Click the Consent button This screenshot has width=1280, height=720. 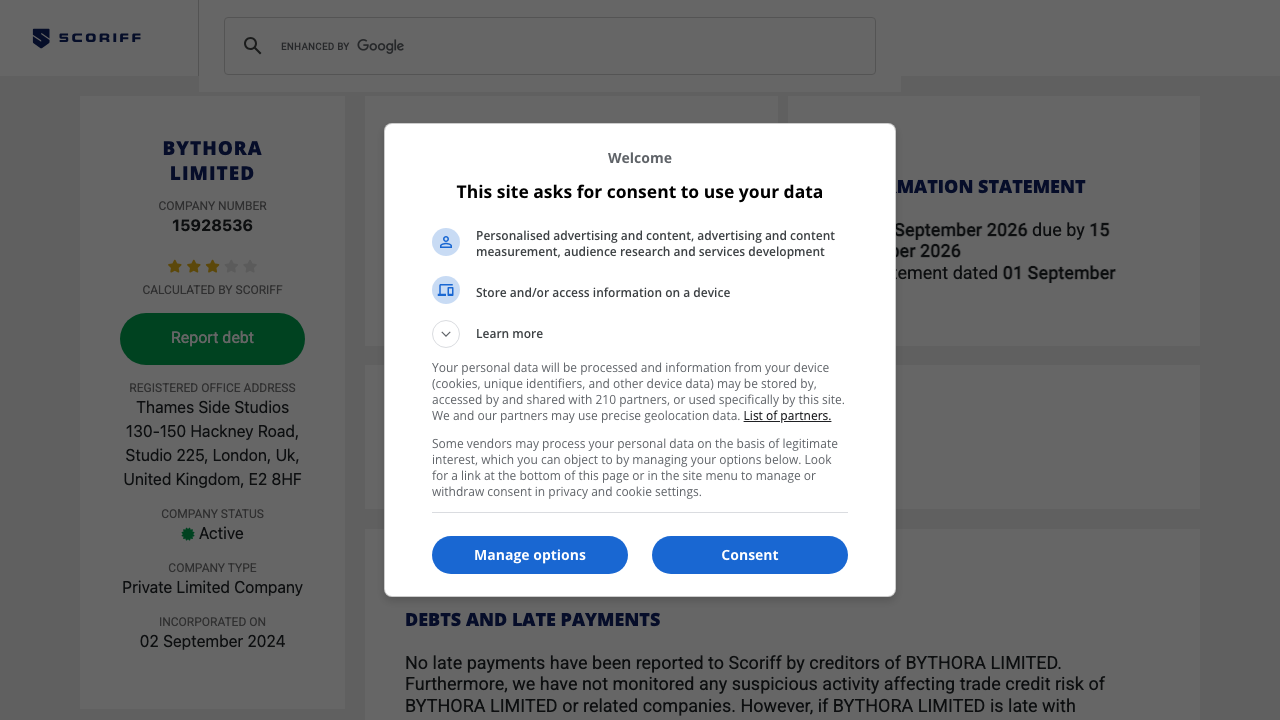pyautogui.click(x=750, y=555)
